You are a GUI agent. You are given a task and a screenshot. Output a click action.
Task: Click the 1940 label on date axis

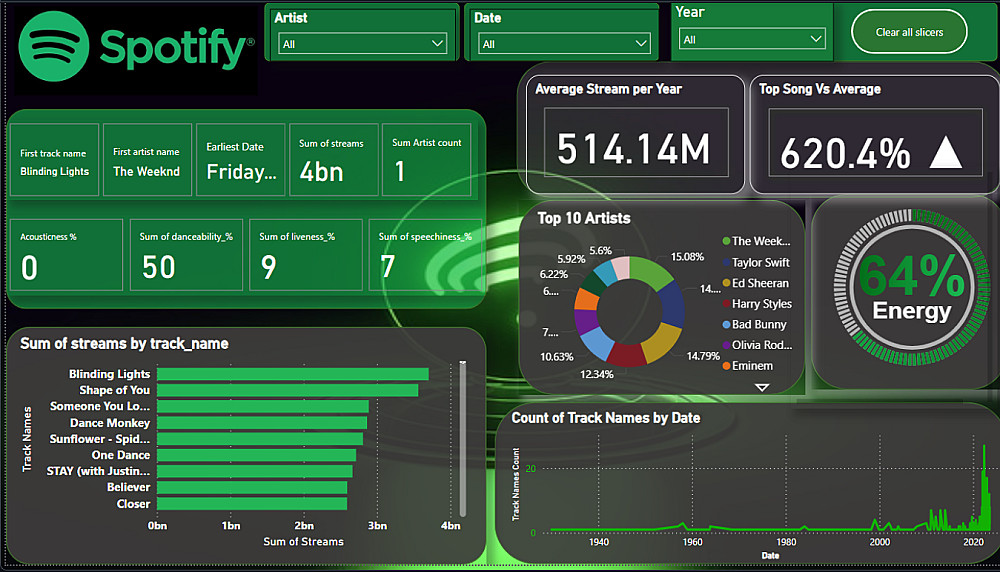pyautogui.click(x=599, y=542)
